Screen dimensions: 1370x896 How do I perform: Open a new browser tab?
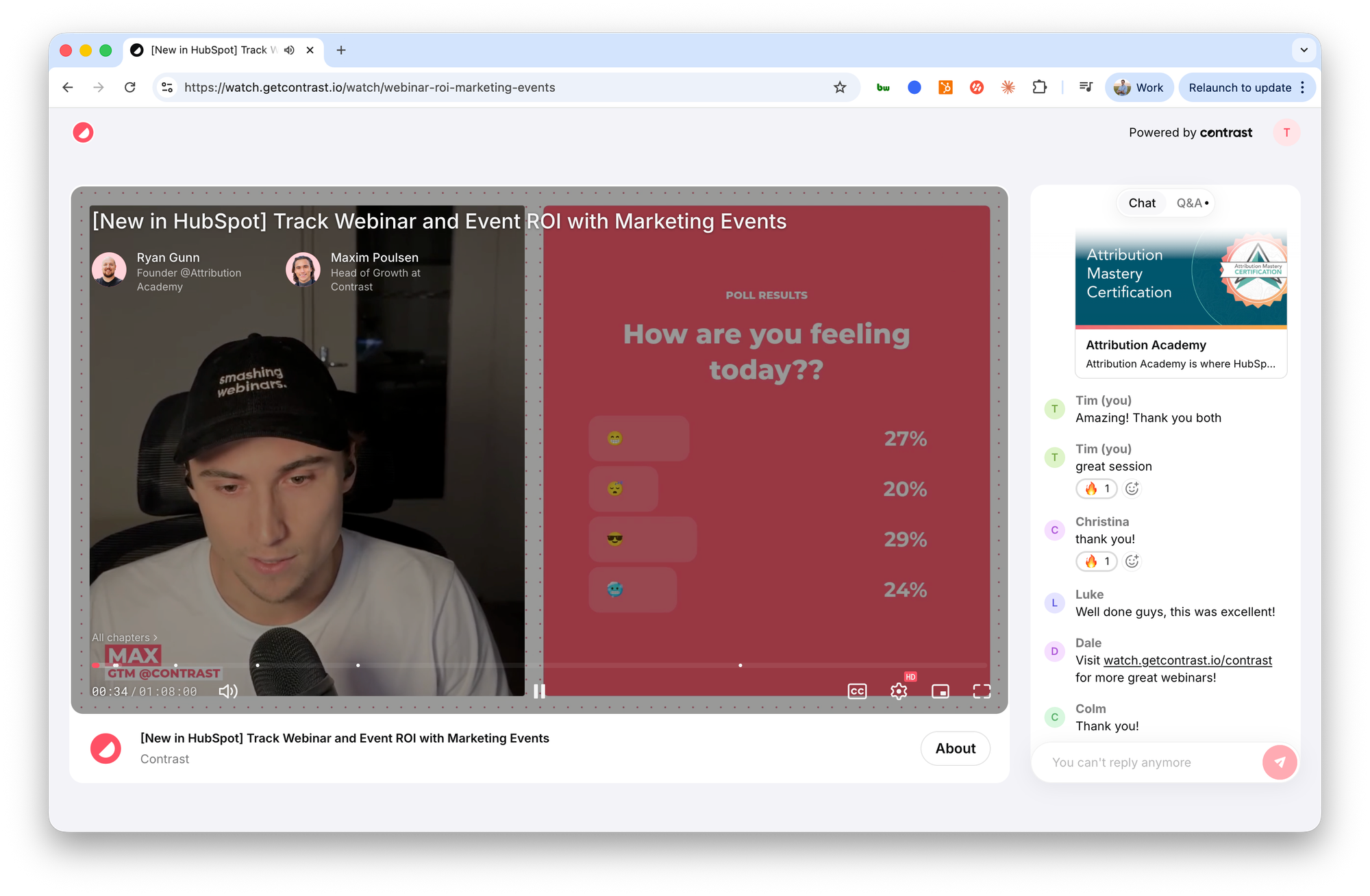341,50
